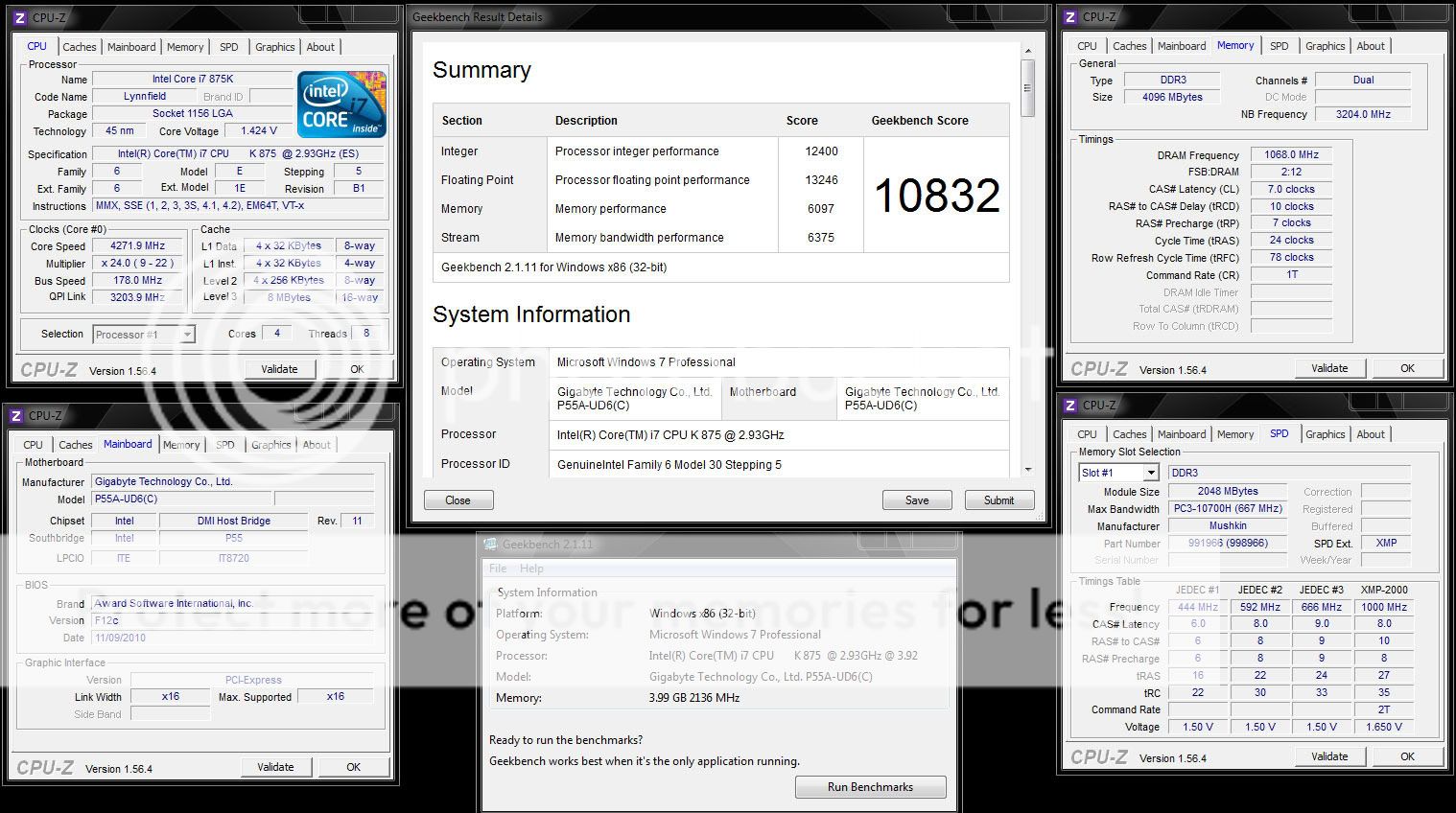
Task: Click the NB Frequency value 3204.0 MHz
Action: pos(1363,114)
